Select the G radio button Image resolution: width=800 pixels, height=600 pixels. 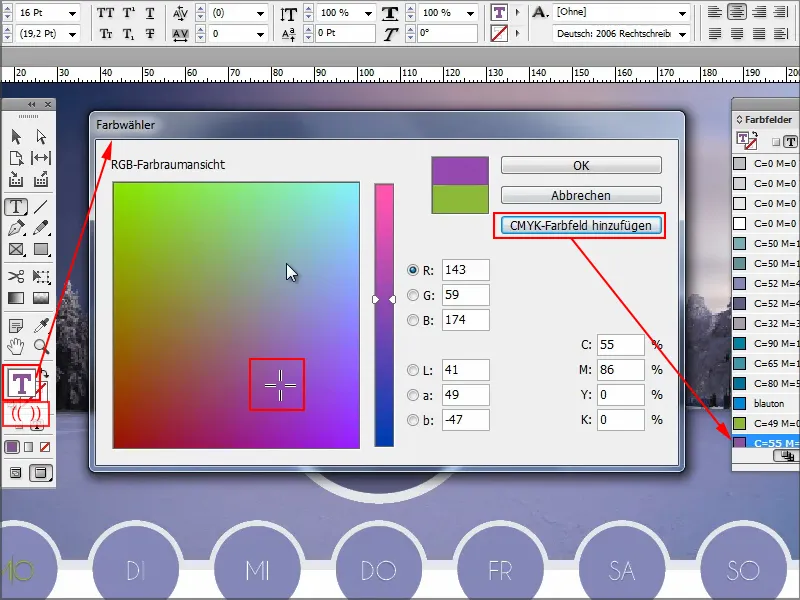click(413, 295)
